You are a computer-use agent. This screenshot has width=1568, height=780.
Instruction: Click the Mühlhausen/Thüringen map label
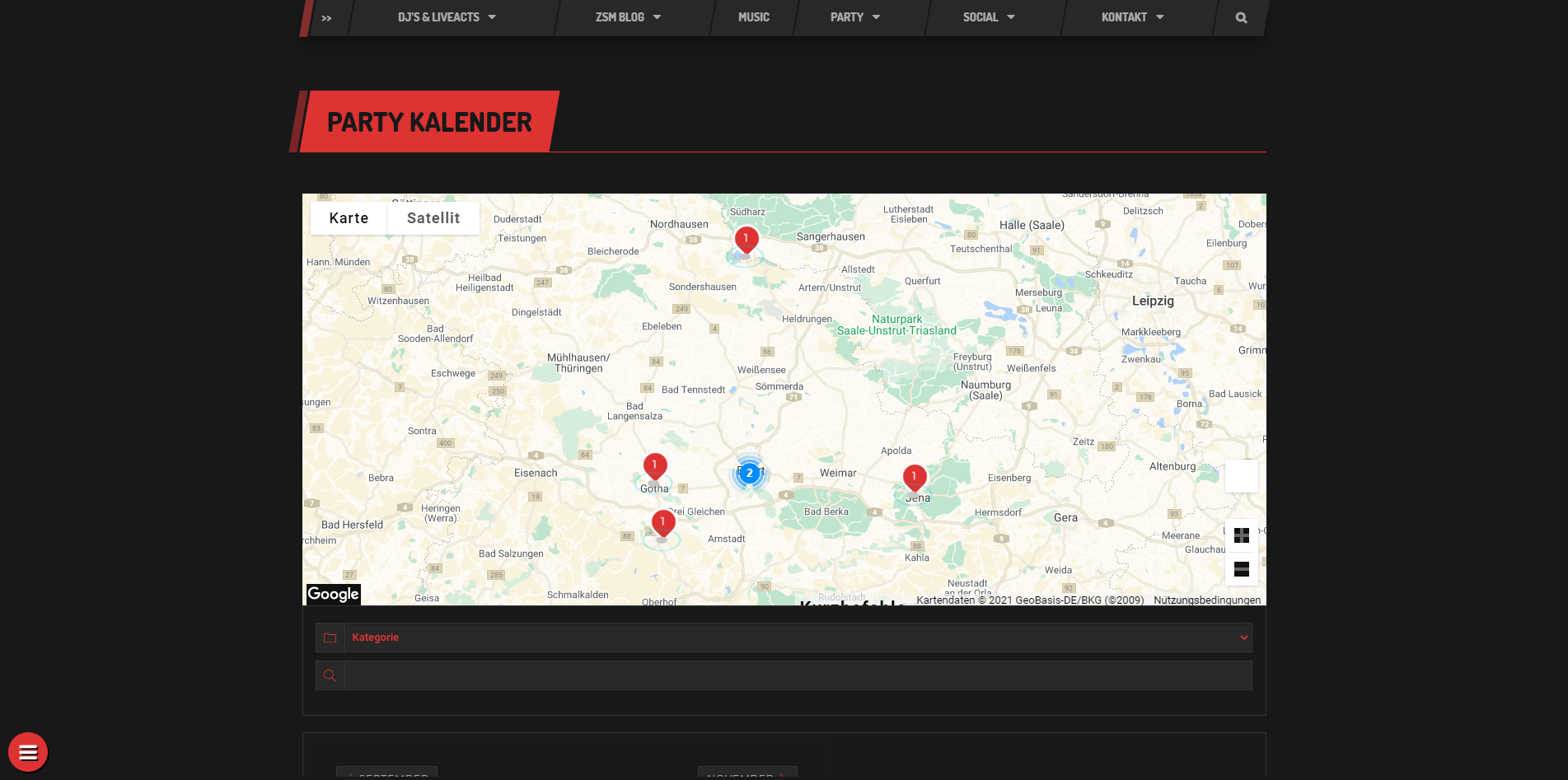[x=578, y=363]
